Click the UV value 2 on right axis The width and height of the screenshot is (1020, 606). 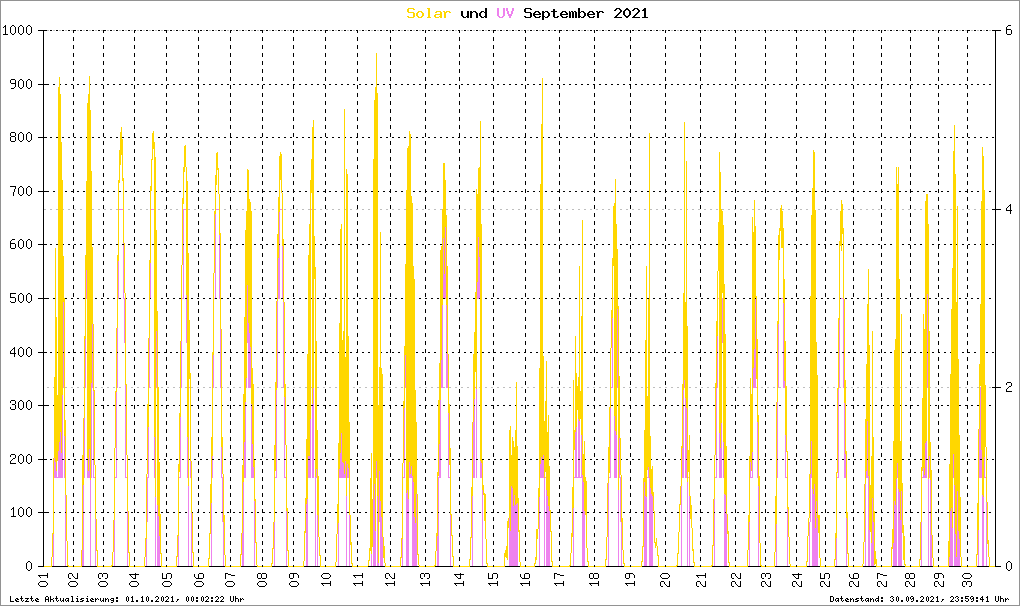pos(1010,387)
